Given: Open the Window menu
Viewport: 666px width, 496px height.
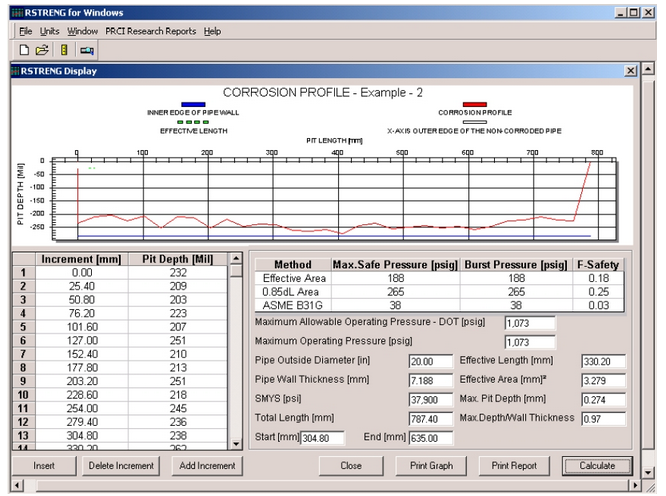Looking at the screenshot, I should point(82,31).
